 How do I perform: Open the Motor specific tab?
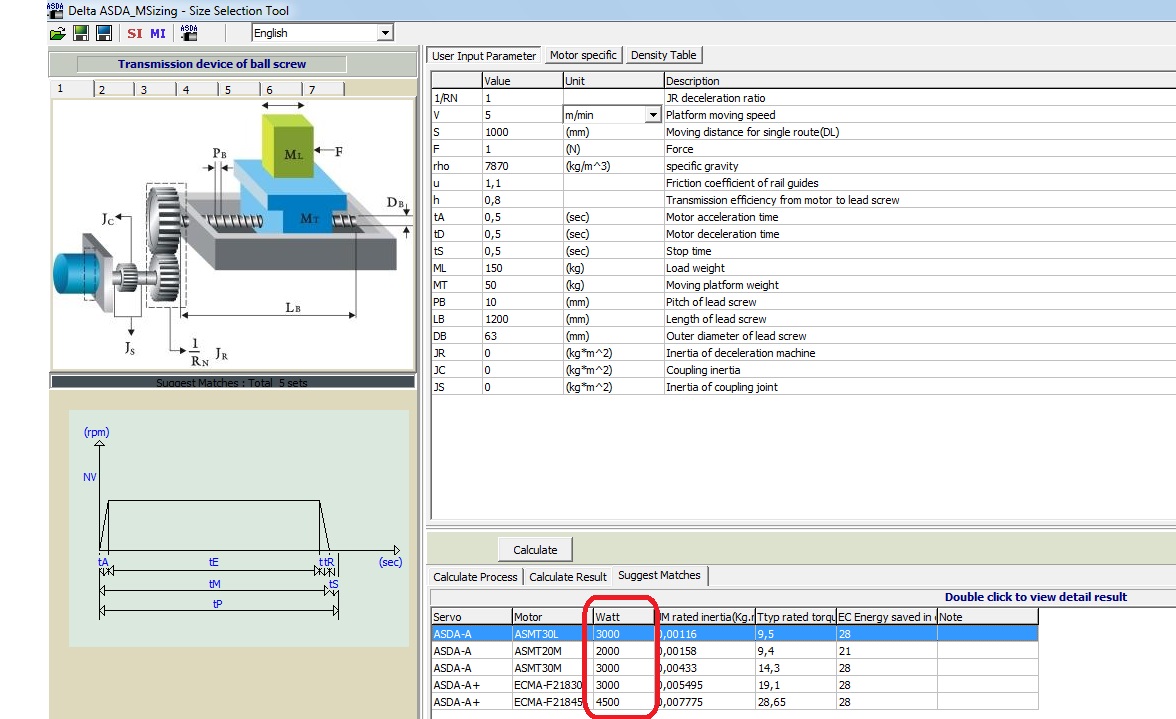click(583, 55)
